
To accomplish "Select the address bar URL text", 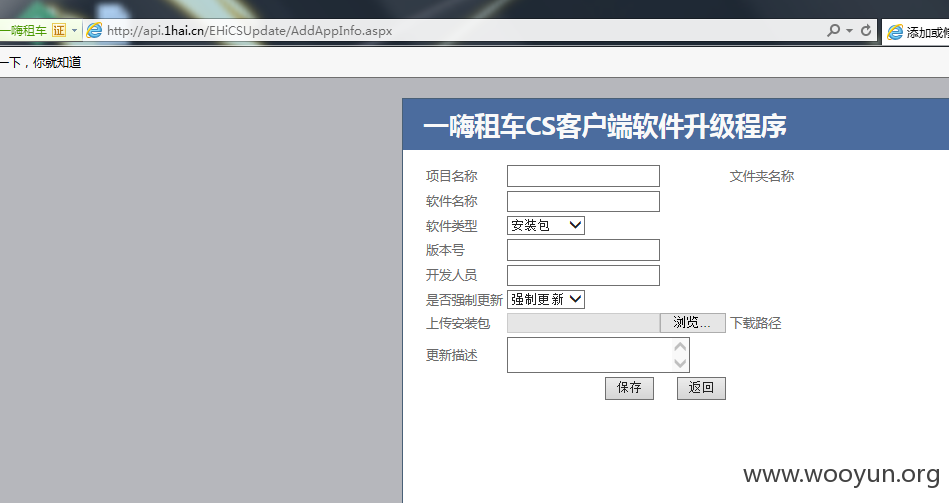I will 249,30.
